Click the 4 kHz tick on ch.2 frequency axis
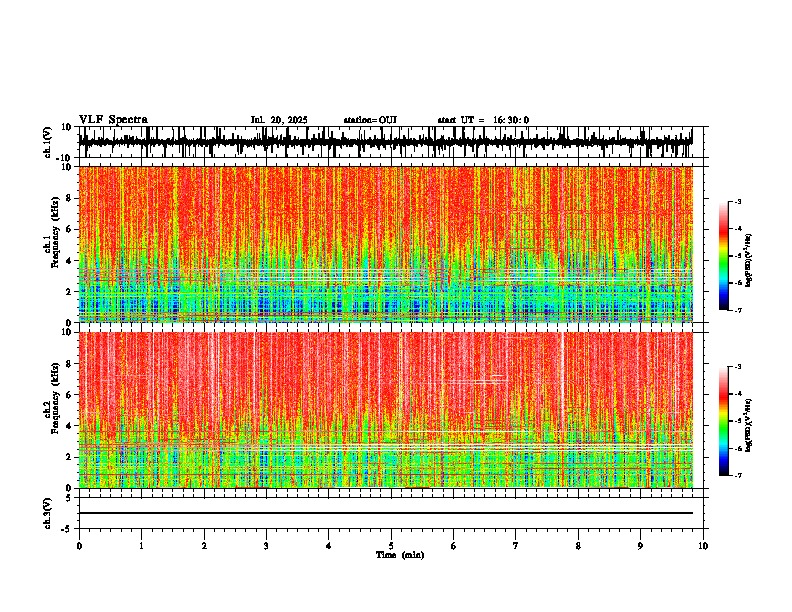 [x=69, y=426]
